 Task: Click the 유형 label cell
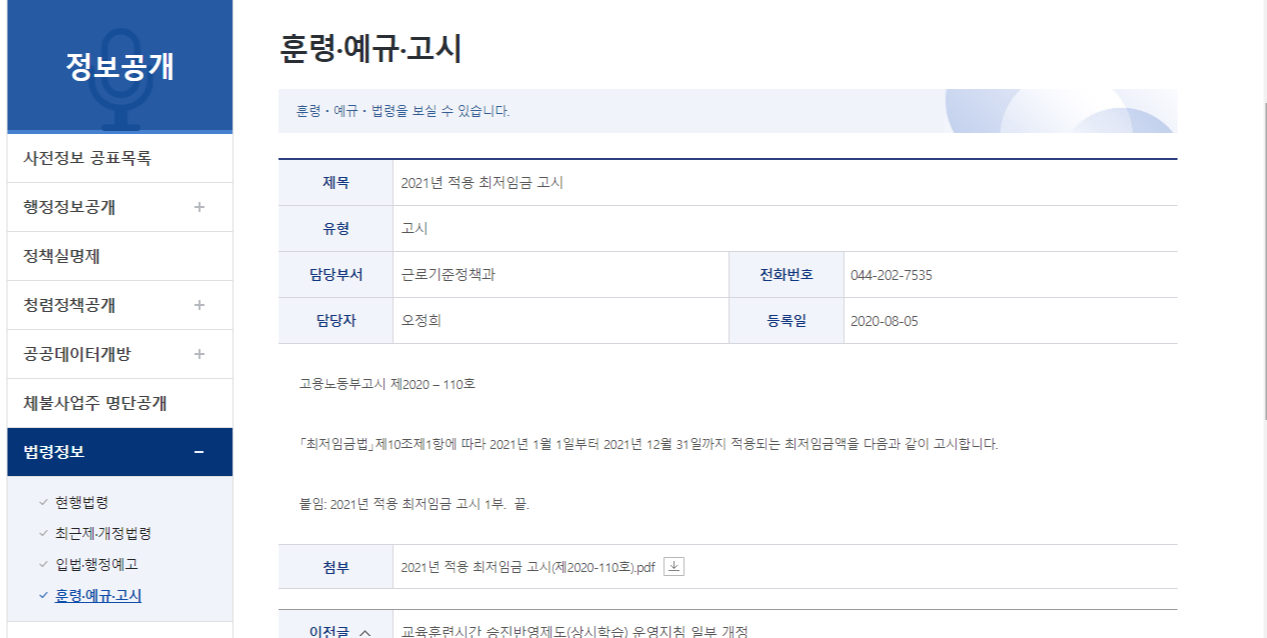point(336,229)
